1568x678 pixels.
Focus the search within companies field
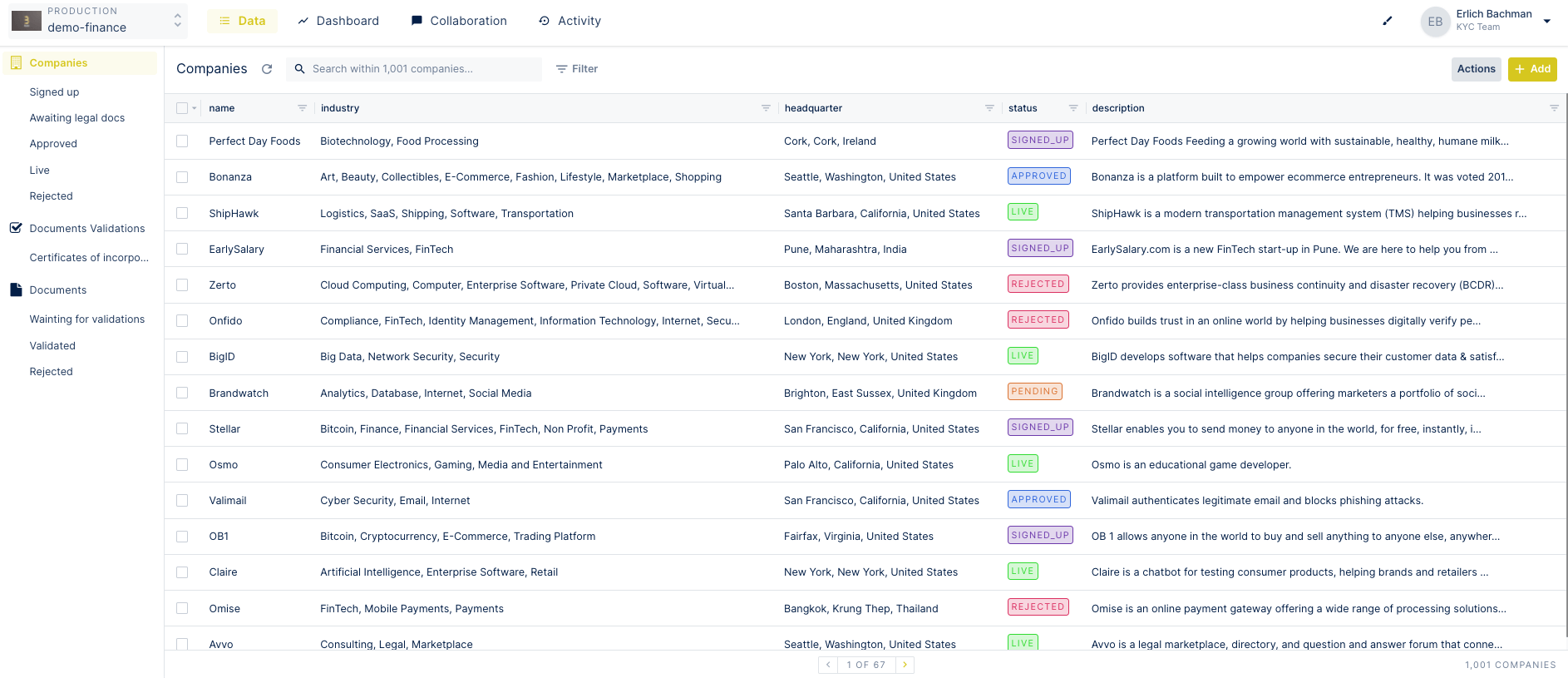click(x=414, y=69)
